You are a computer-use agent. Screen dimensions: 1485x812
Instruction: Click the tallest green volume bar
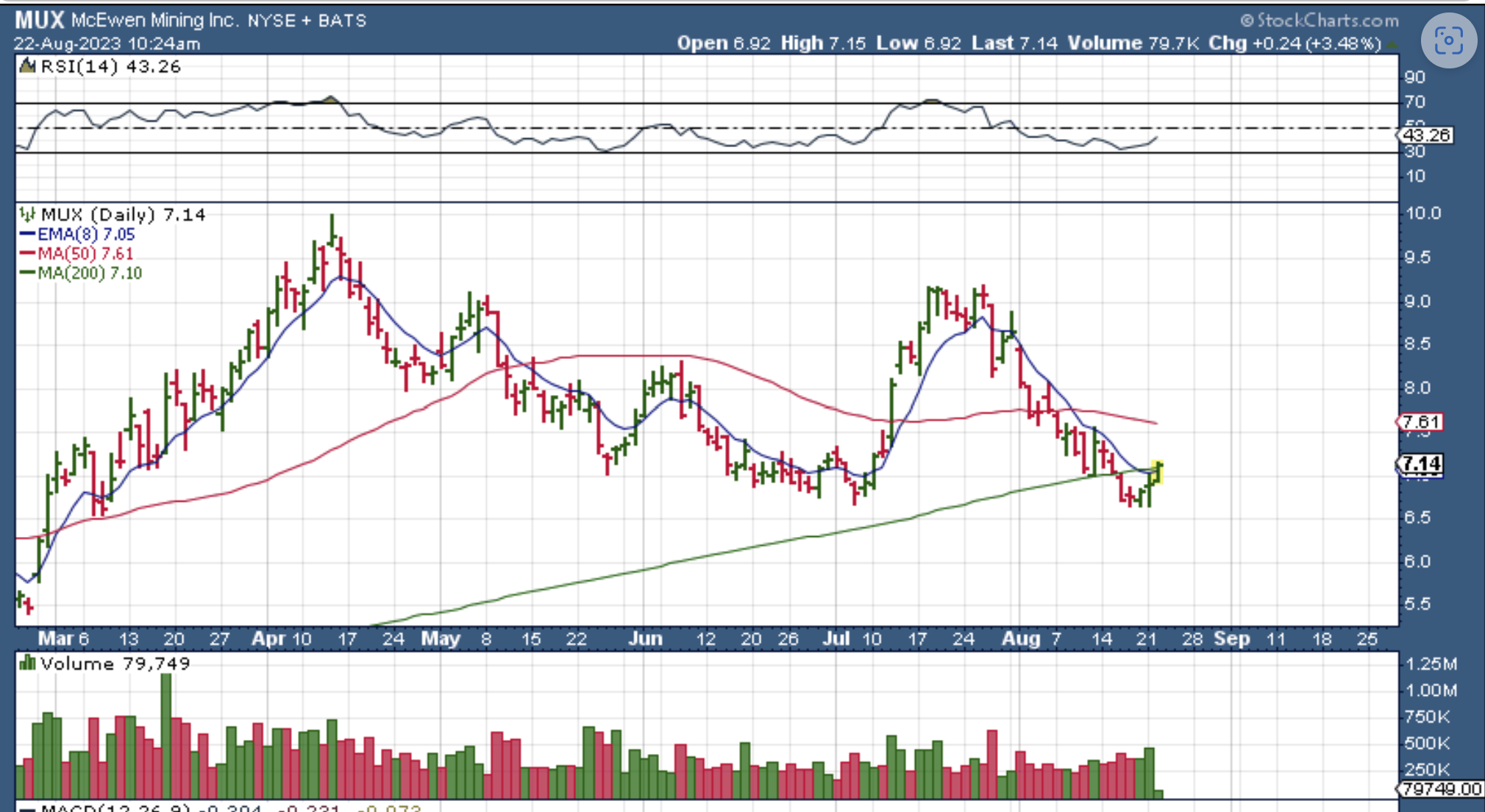click(x=166, y=736)
